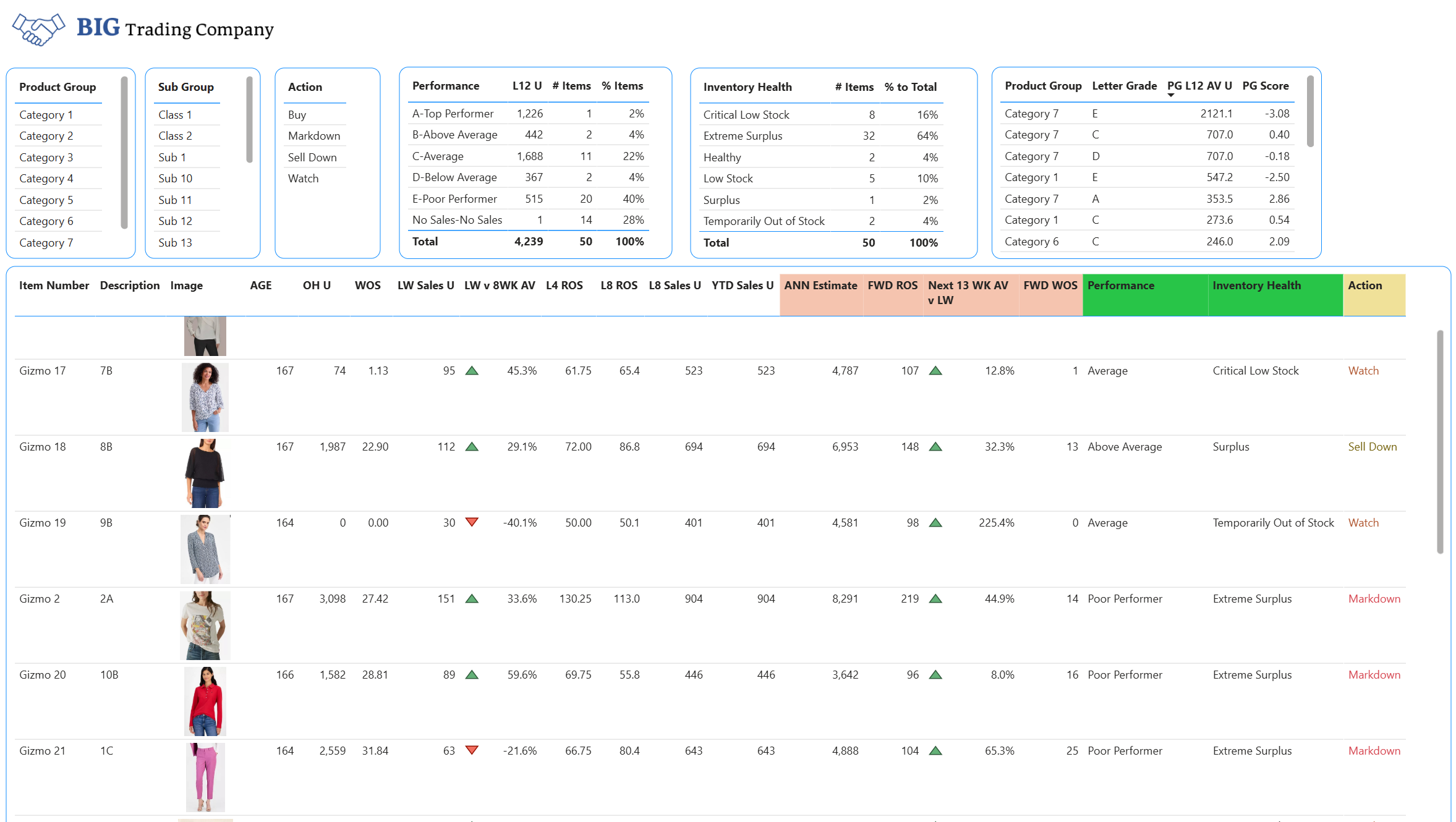The image size is (1456, 822).
Task: Click Sub Group slicer scrollbar
Action: 249,120
